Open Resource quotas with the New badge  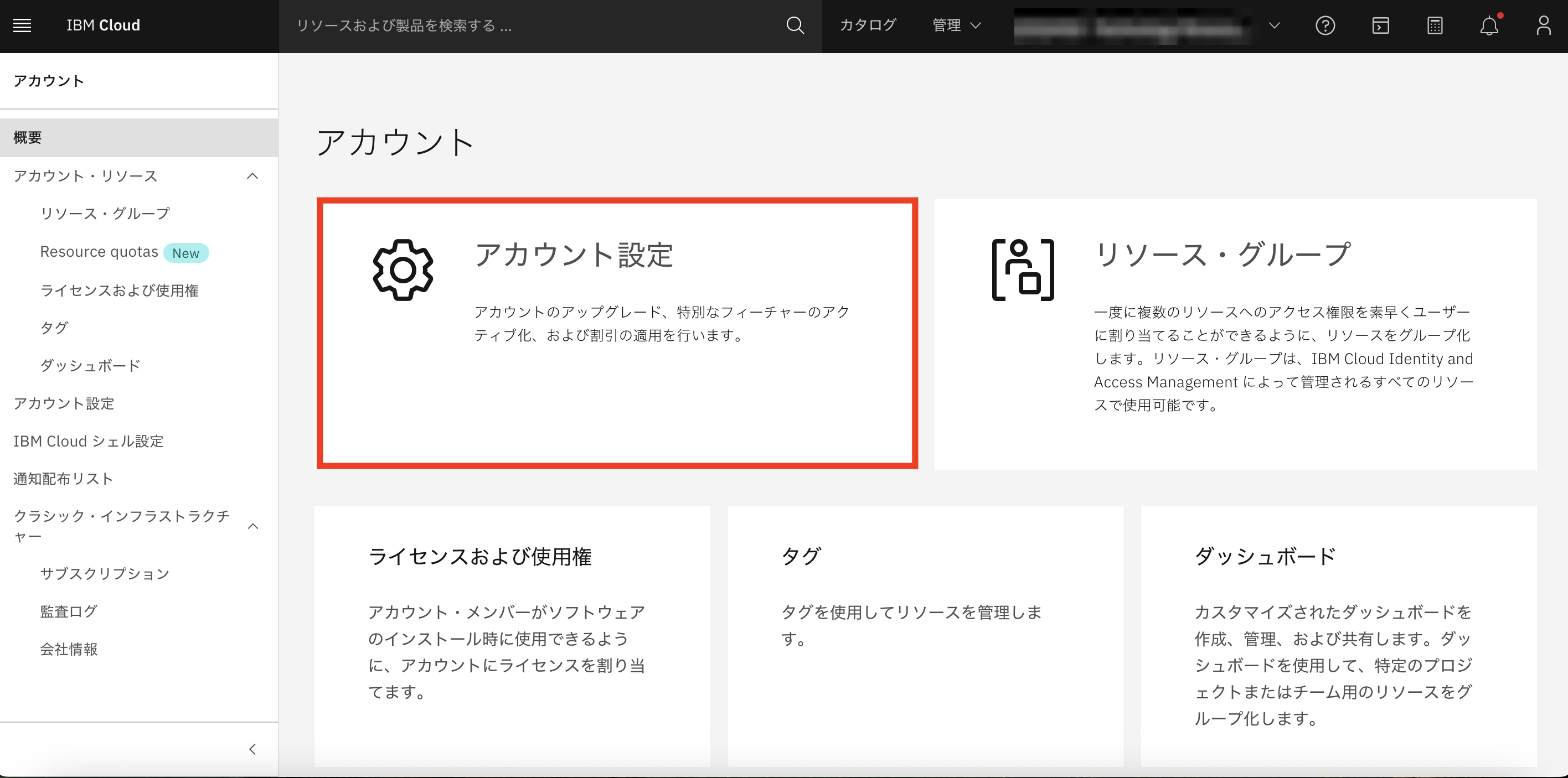point(100,251)
